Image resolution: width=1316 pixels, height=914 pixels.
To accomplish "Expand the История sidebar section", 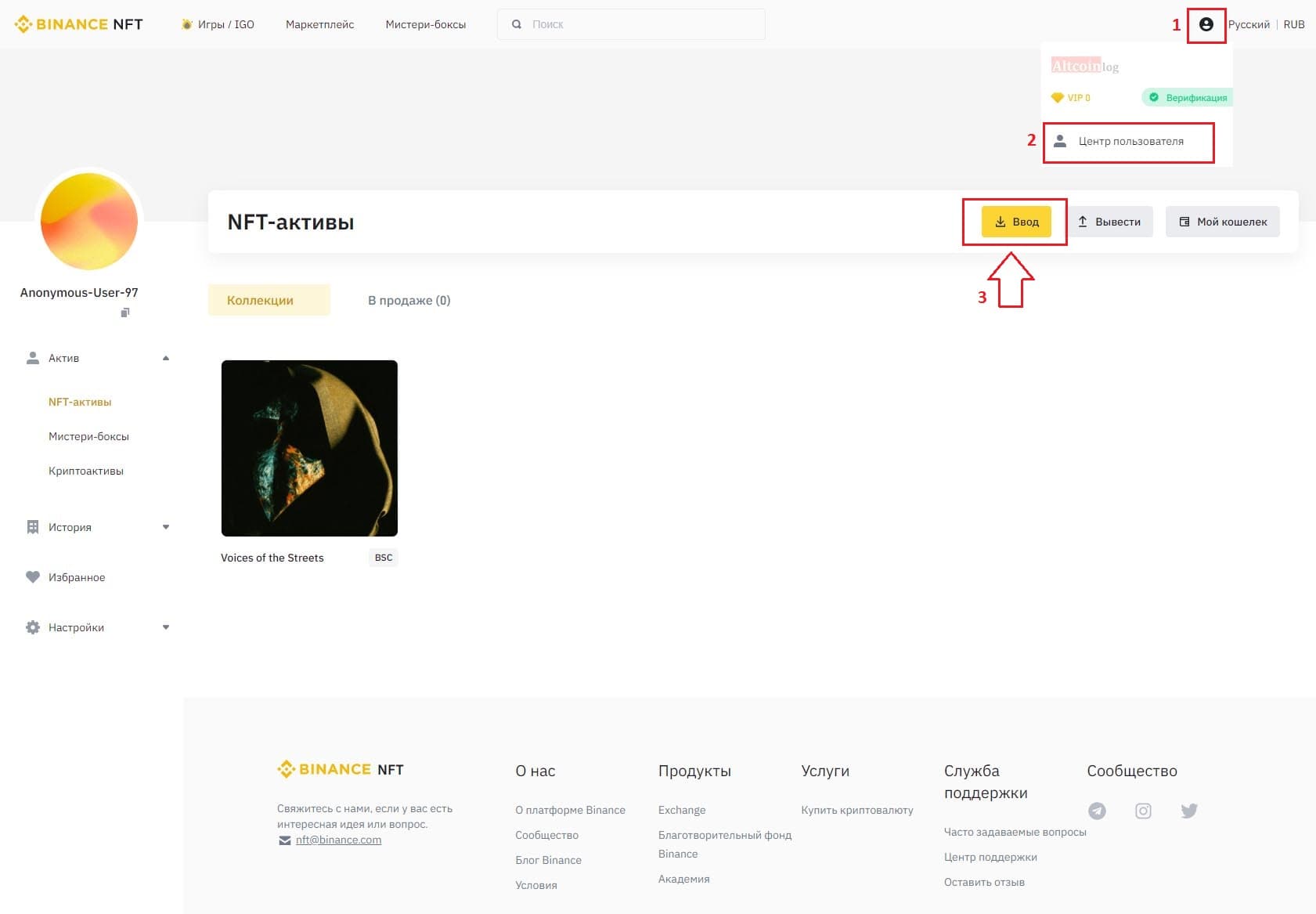I will click(165, 527).
